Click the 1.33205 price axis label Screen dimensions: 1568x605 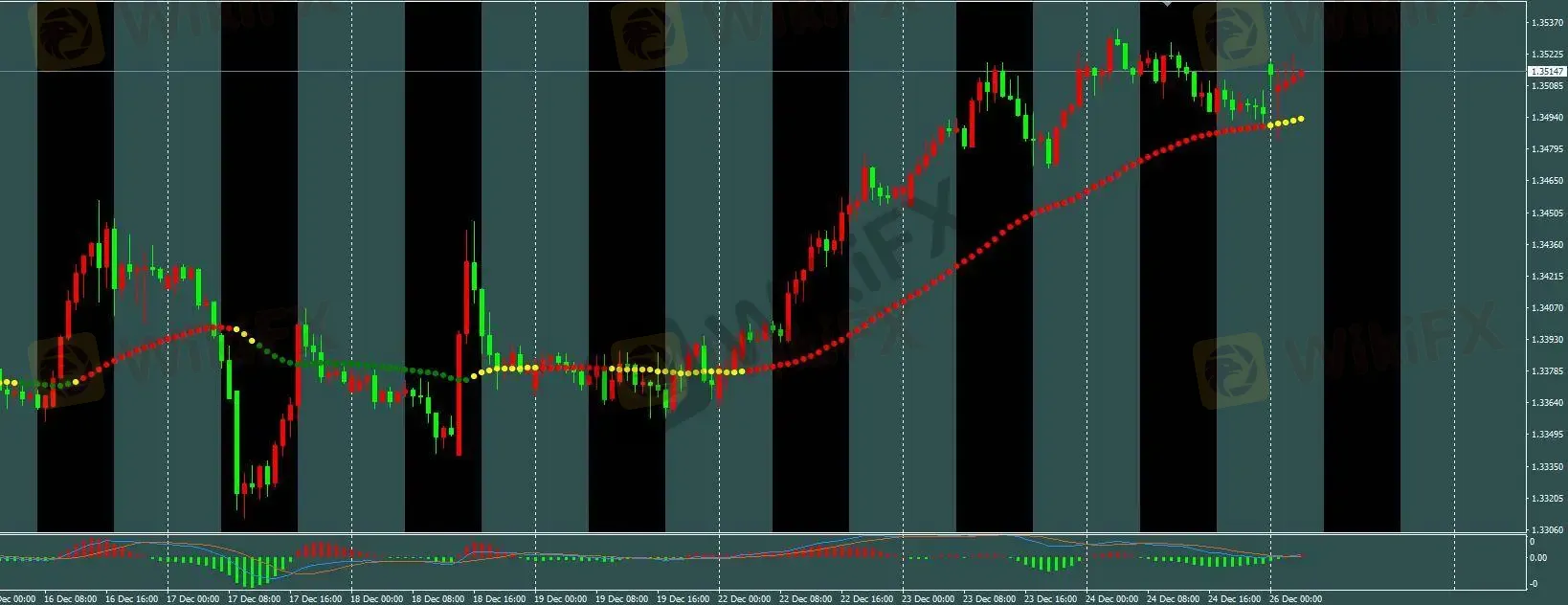pos(1548,499)
